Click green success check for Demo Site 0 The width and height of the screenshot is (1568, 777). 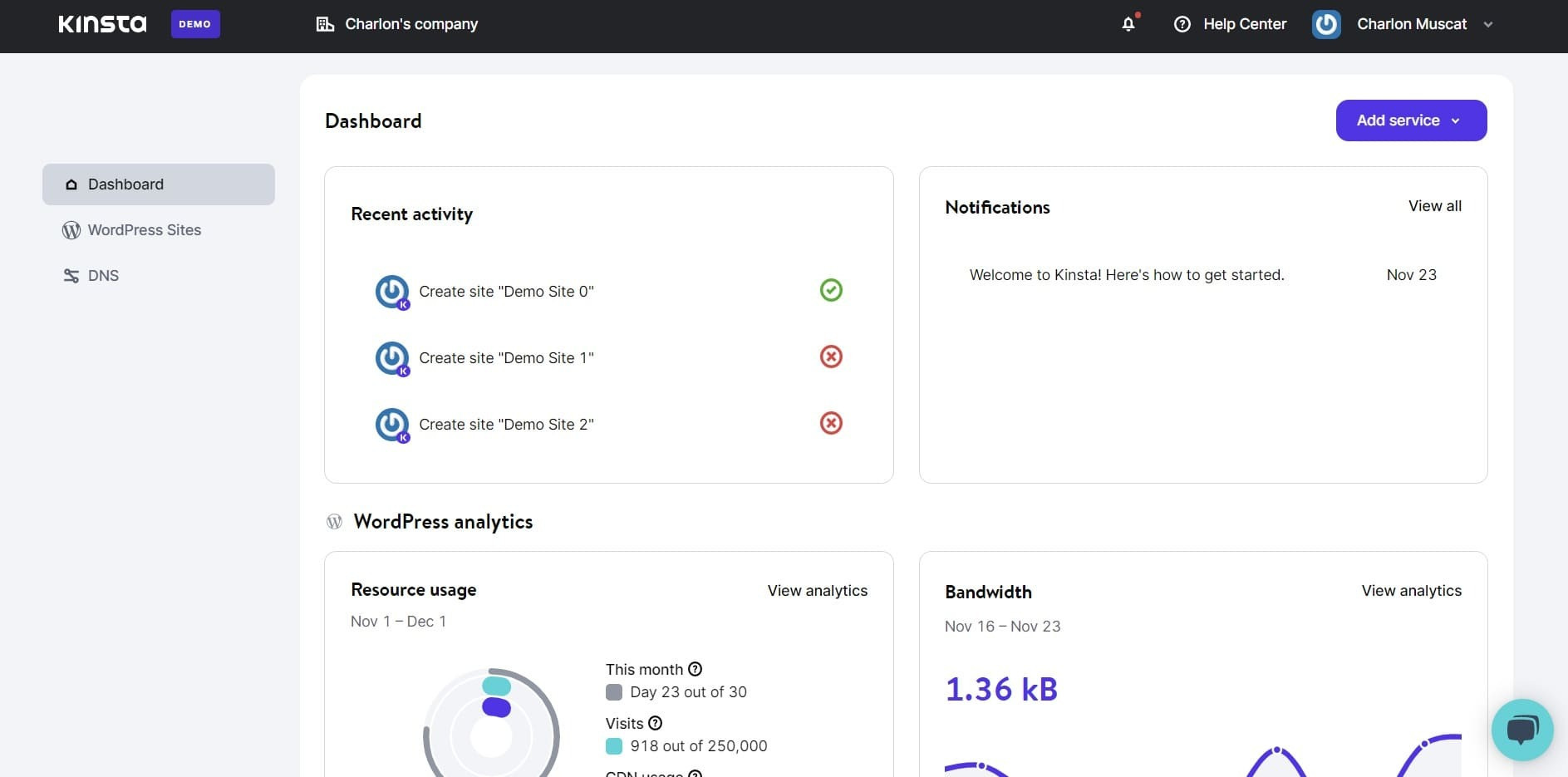tap(831, 290)
